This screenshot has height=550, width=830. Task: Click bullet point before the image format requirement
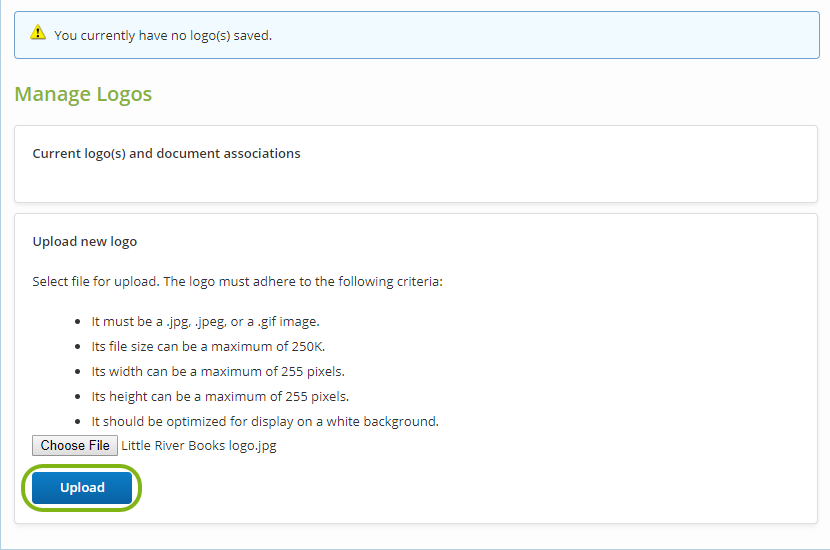click(x=79, y=322)
